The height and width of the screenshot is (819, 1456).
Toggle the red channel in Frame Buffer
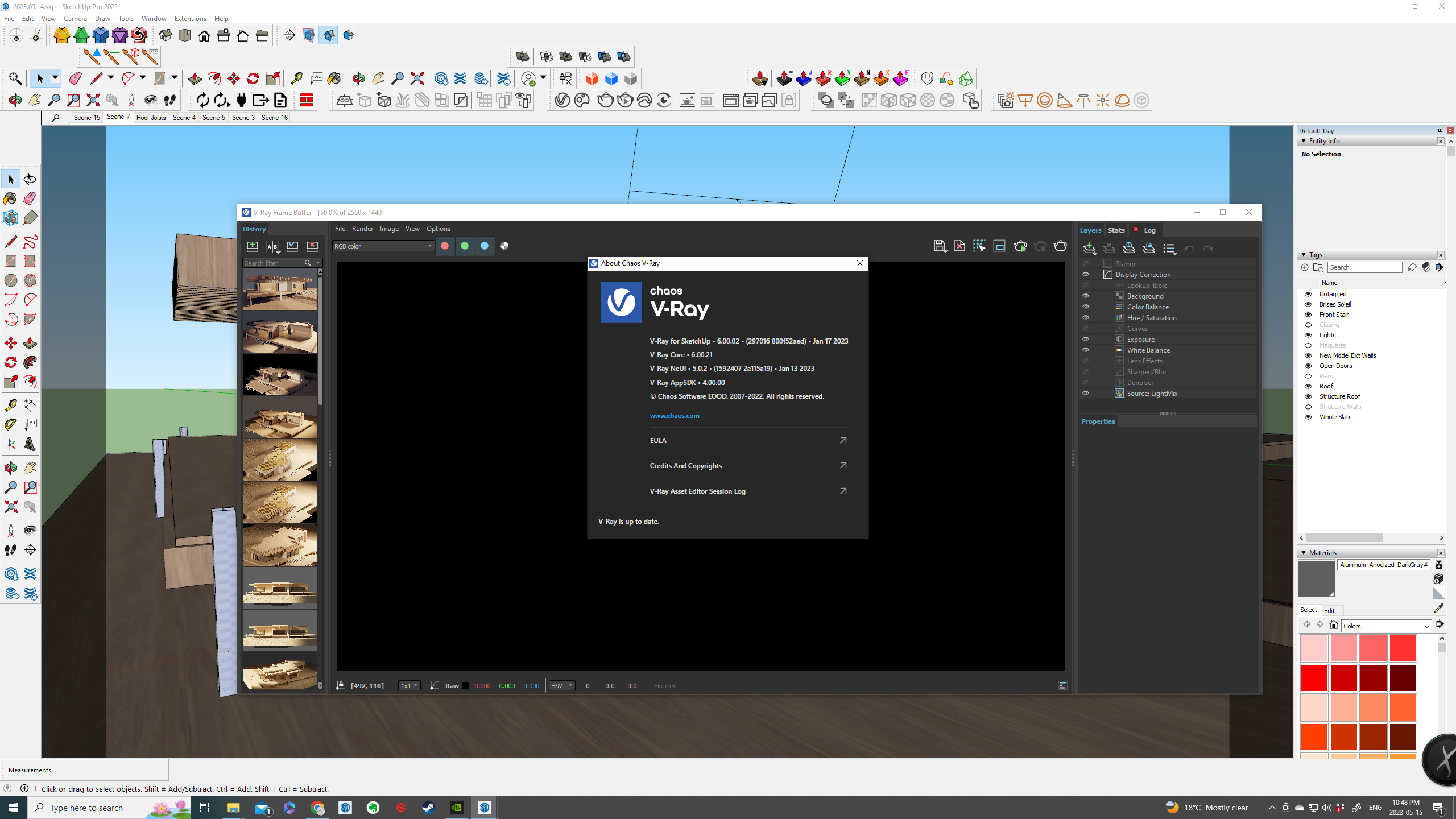point(445,246)
